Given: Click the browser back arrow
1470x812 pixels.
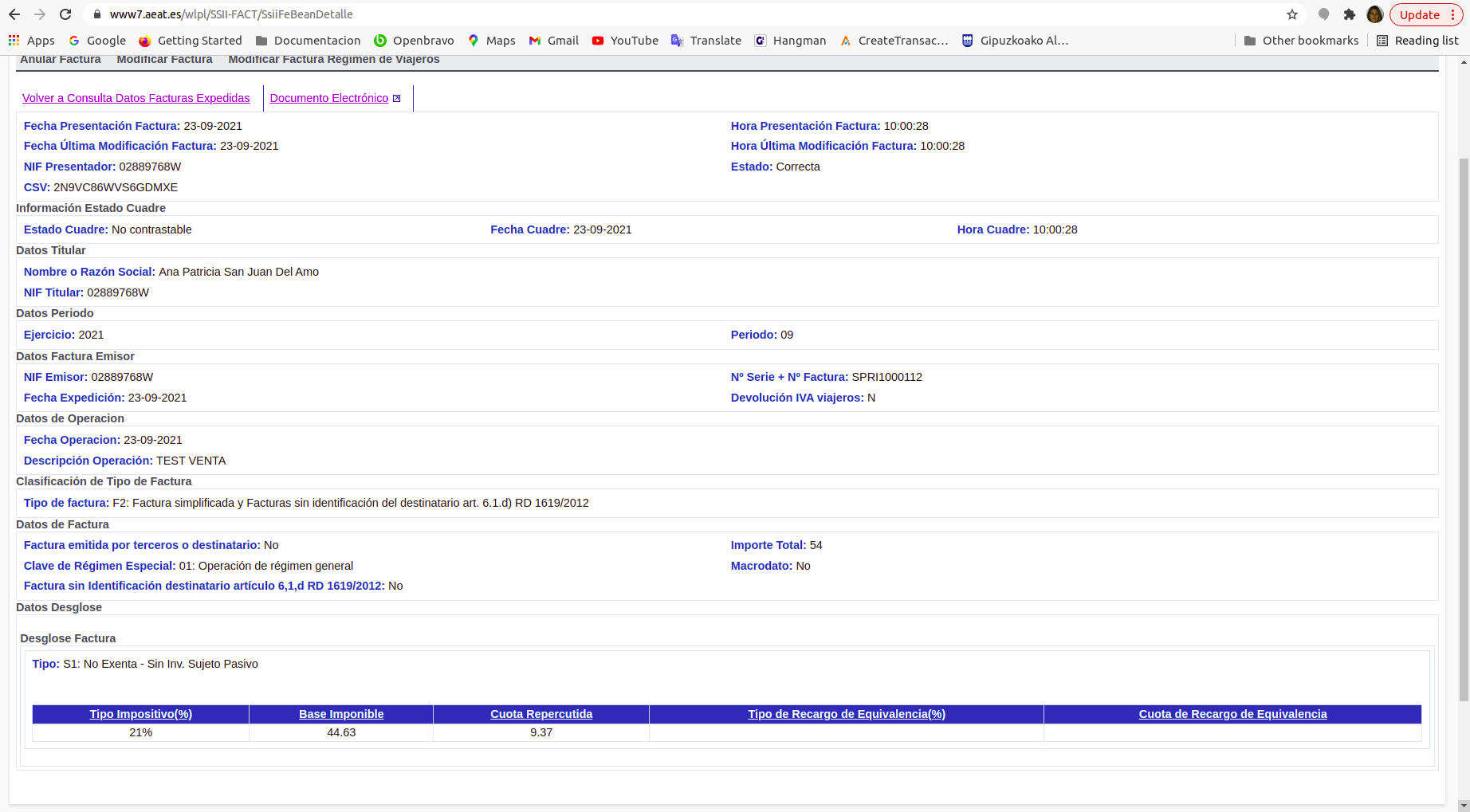Looking at the screenshot, I should point(14,14).
